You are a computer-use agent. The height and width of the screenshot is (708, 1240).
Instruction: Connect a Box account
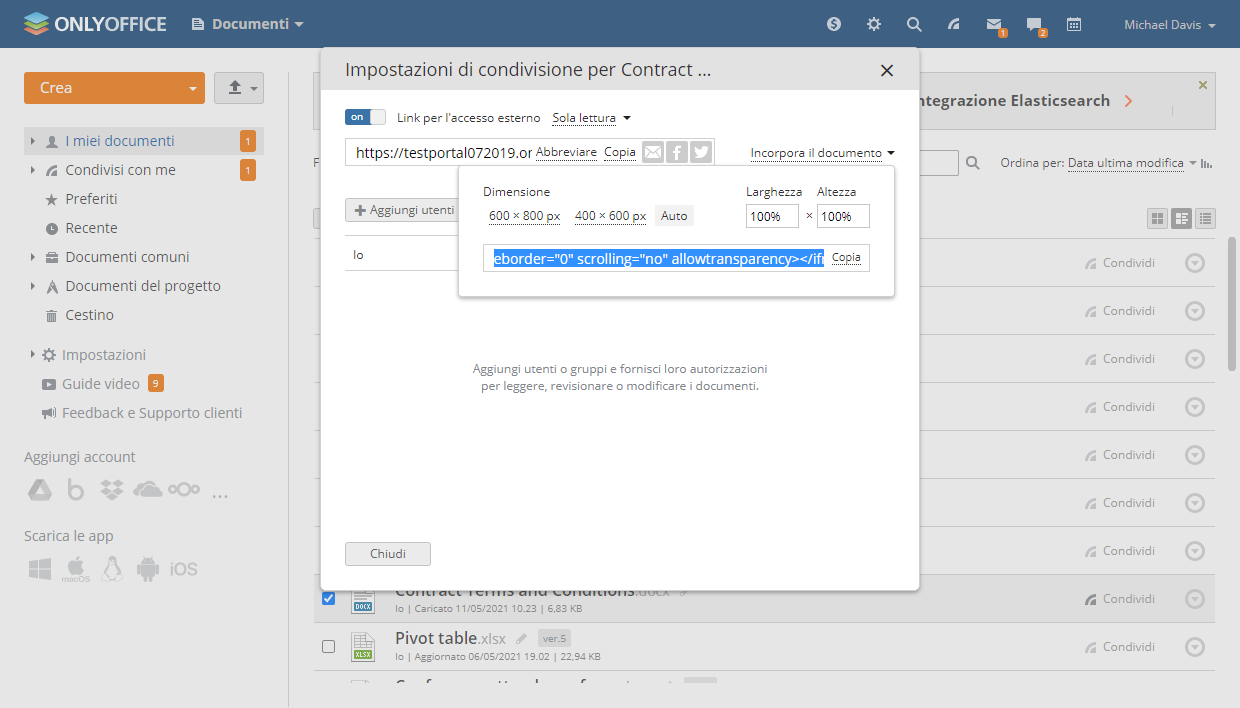click(x=75, y=490)
